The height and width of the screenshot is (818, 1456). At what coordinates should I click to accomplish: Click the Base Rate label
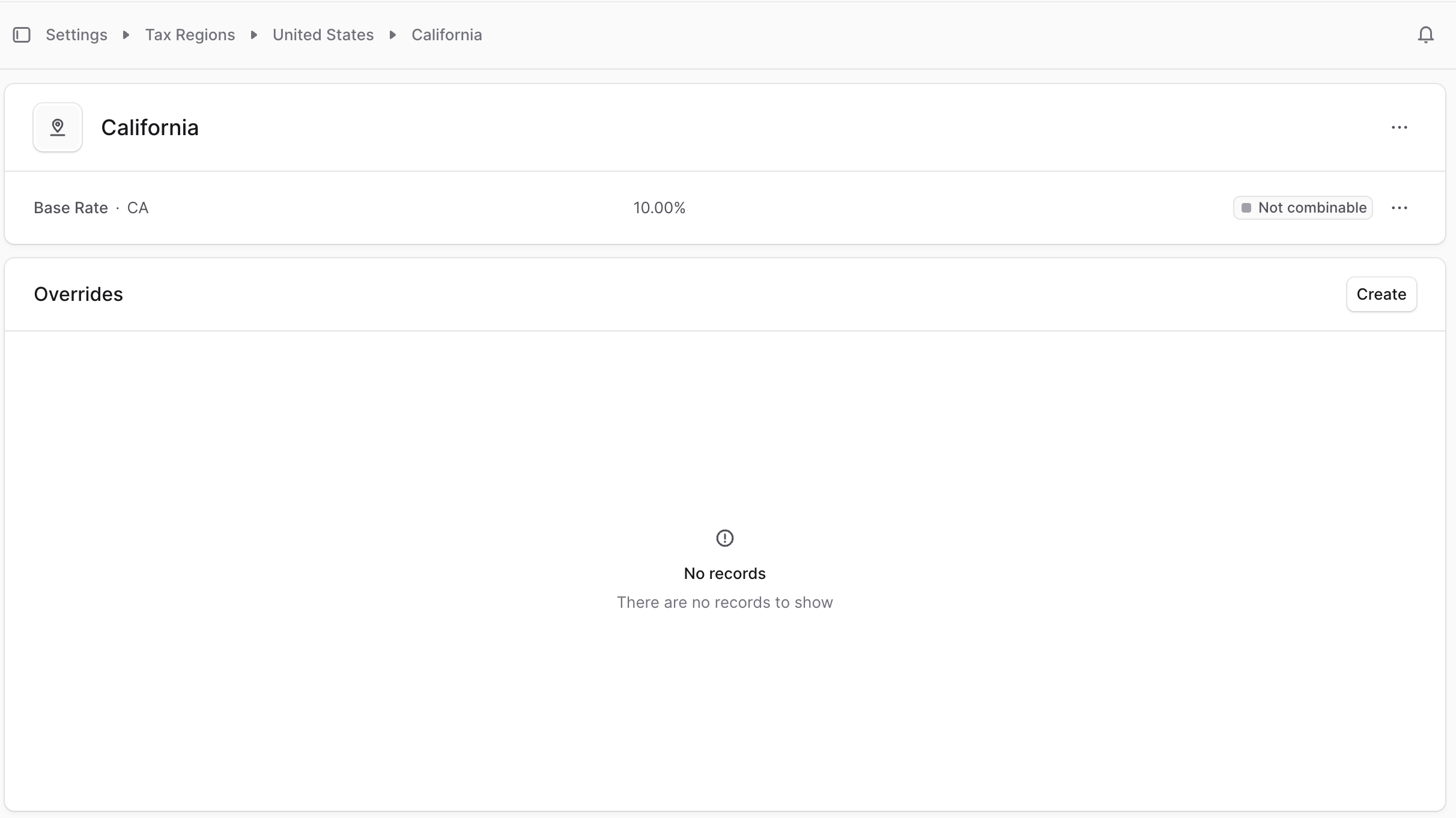click(x=71, y=208)
